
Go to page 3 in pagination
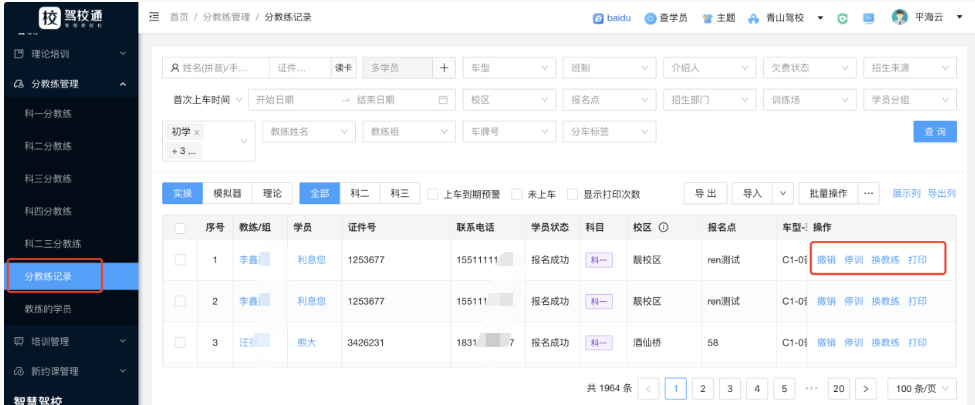[x=729, y=388]
